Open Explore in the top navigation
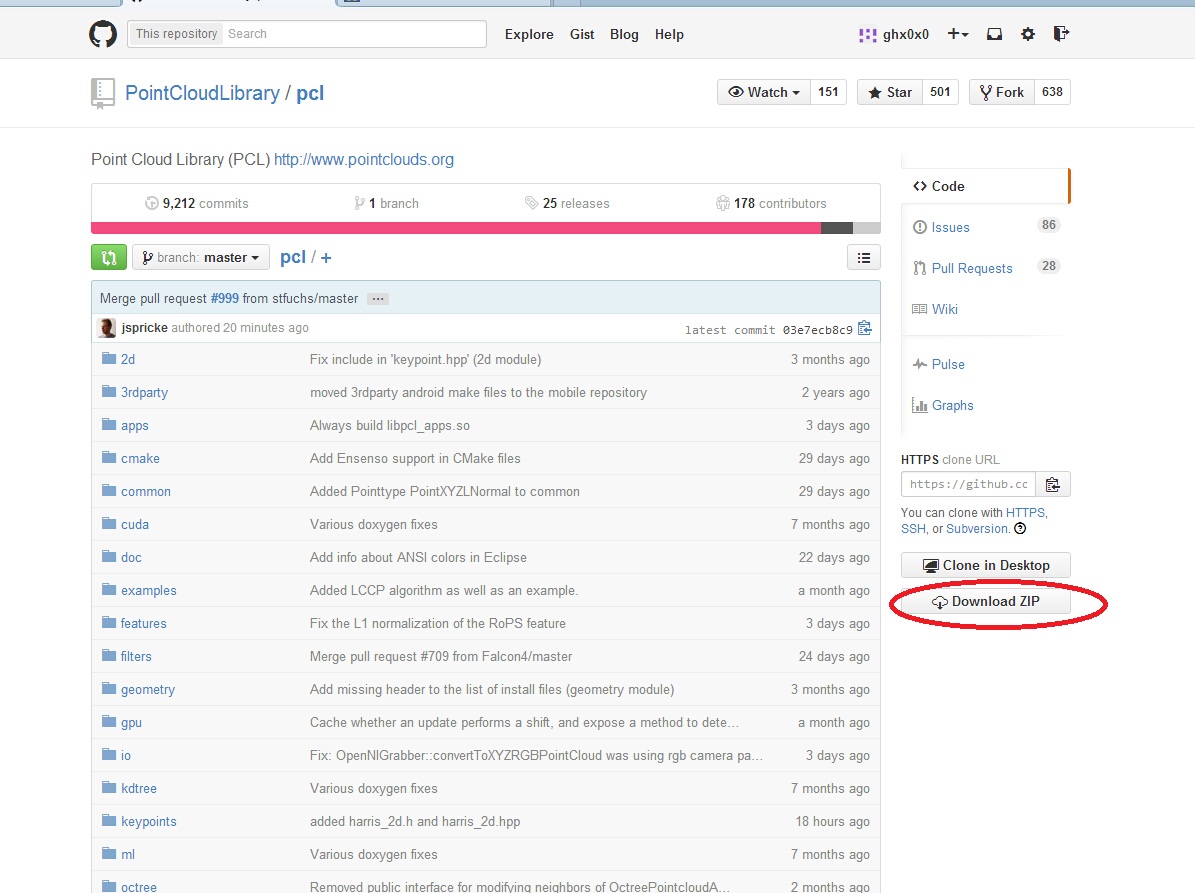This screenshot has width=1195, height=893. [529, 34]
